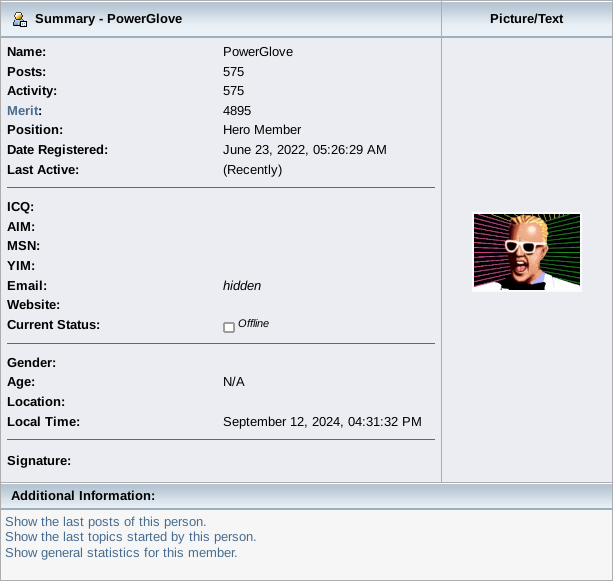Click the Posts value 575
This screenshot has height=581, width=613.
point(233,72)
